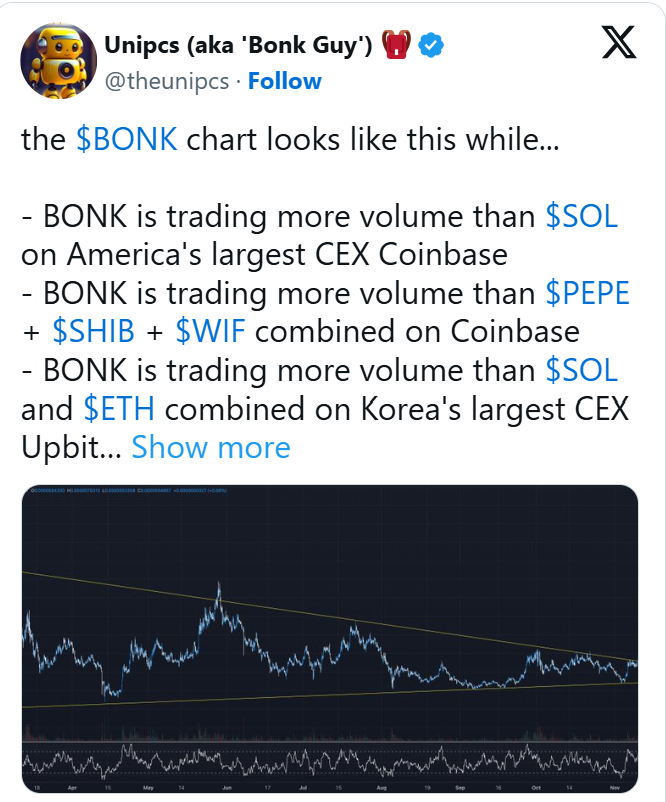Click $SOL cashtag above the $ETH line

tap(582, 370)
